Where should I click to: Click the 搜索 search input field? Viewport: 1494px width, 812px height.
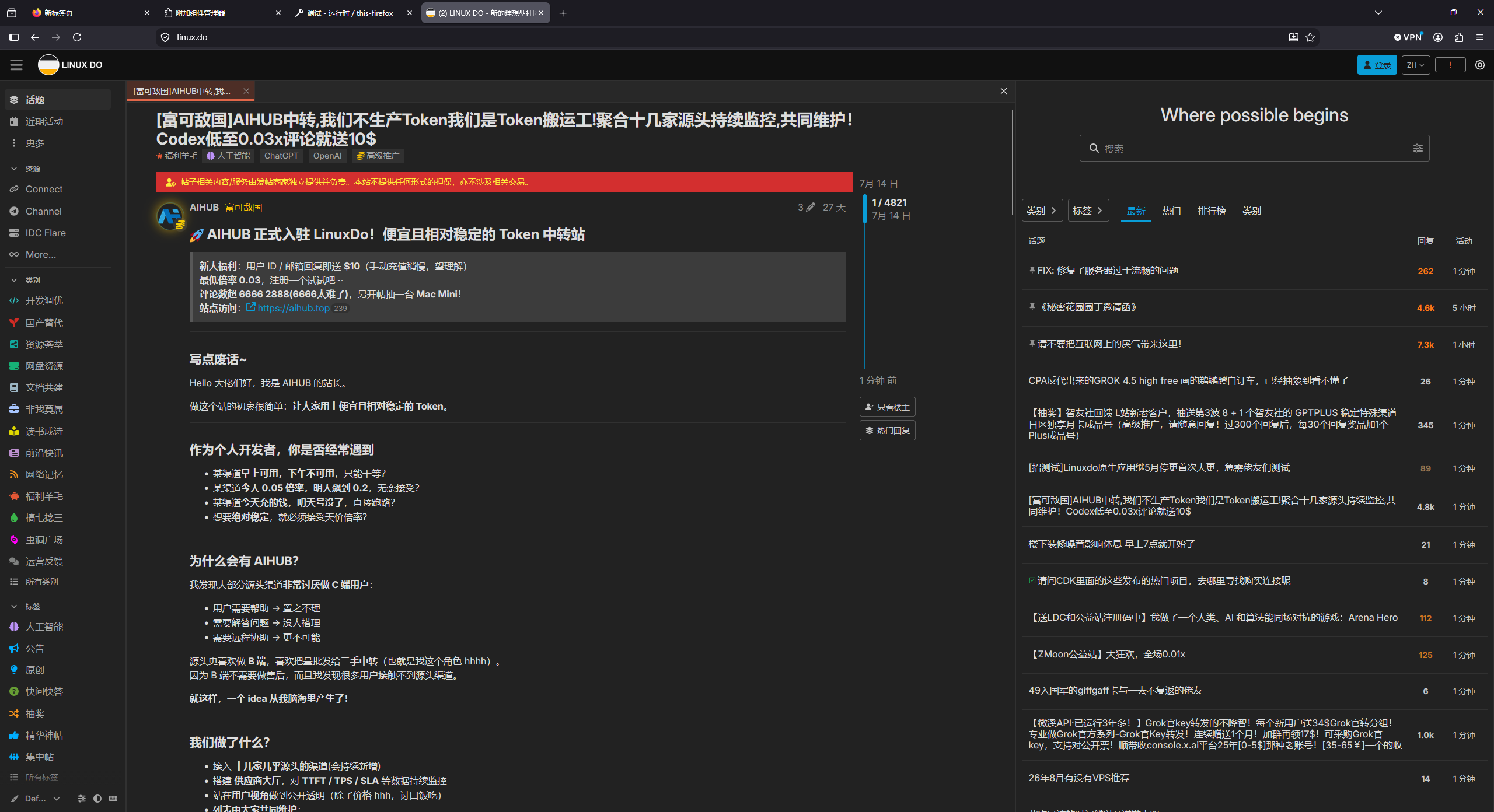[x=1254, y=148]
